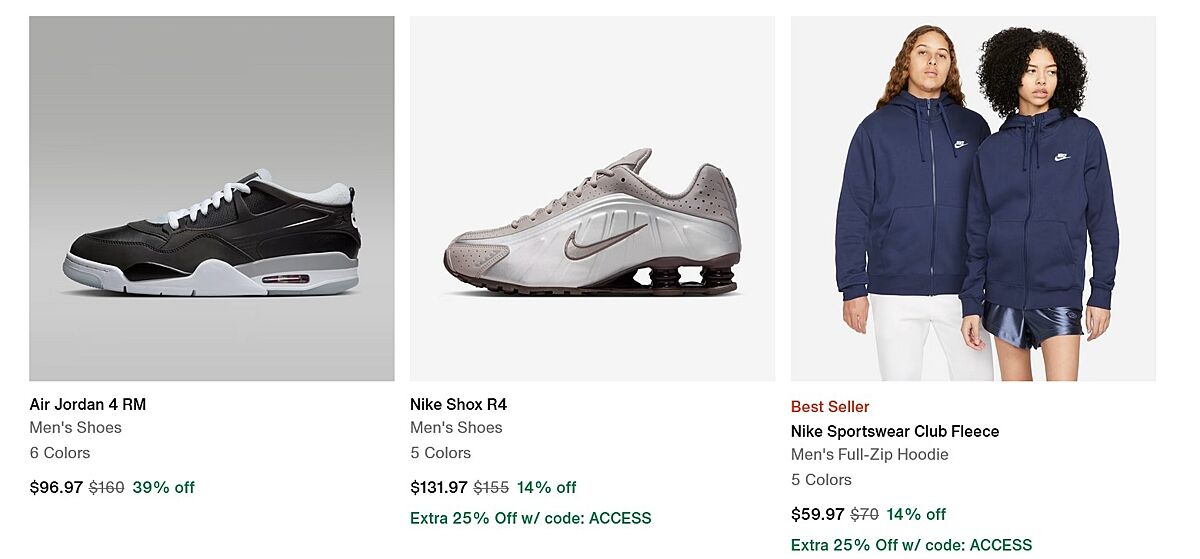1200x559 pixels.
Task: Click the $96.97 sale price
Action: (56, 488)
